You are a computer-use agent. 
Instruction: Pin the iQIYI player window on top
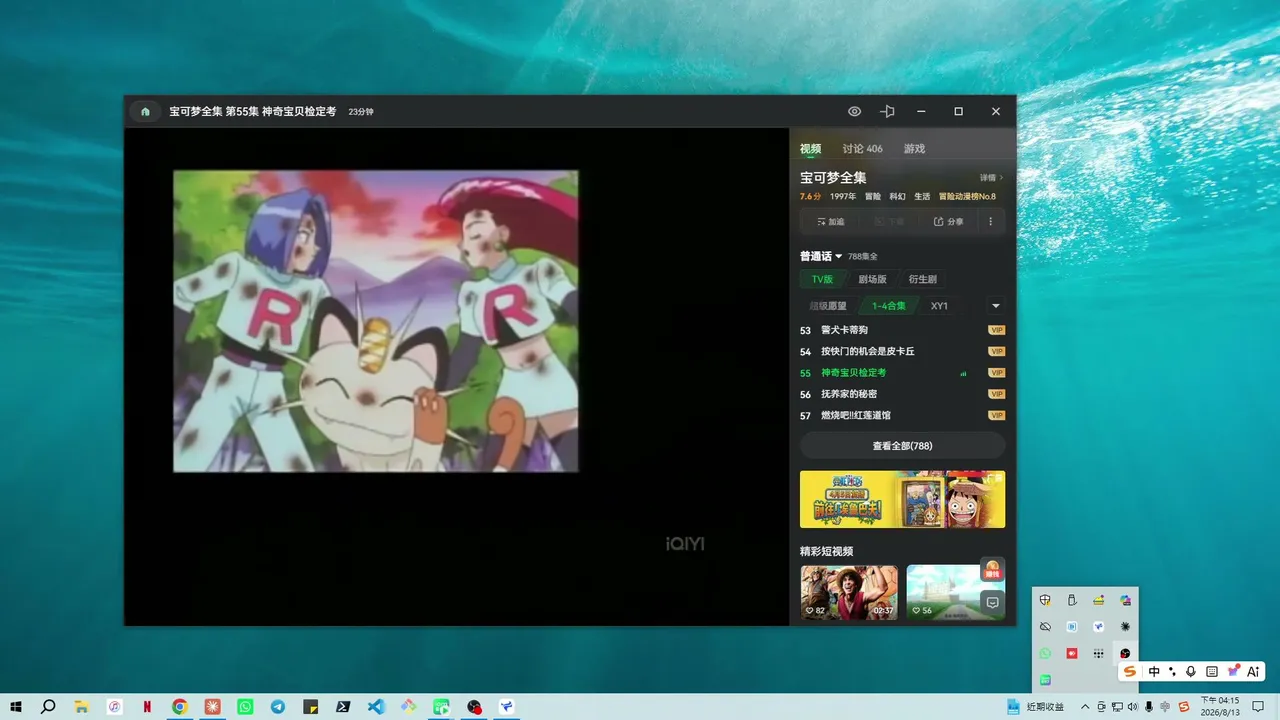click(887, 112)
